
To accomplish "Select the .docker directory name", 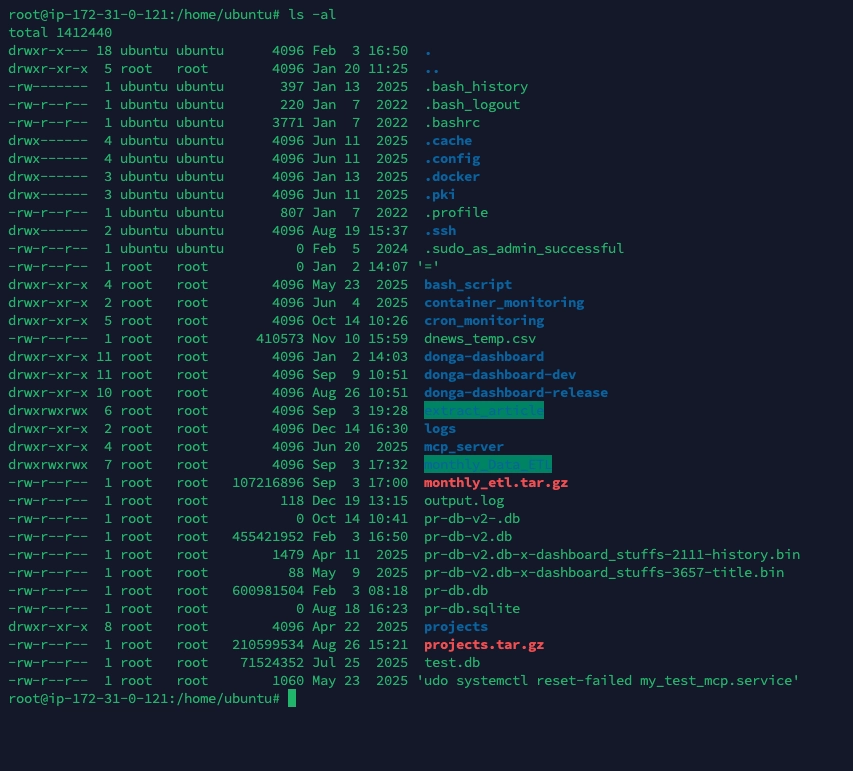I will coord(452,177).
